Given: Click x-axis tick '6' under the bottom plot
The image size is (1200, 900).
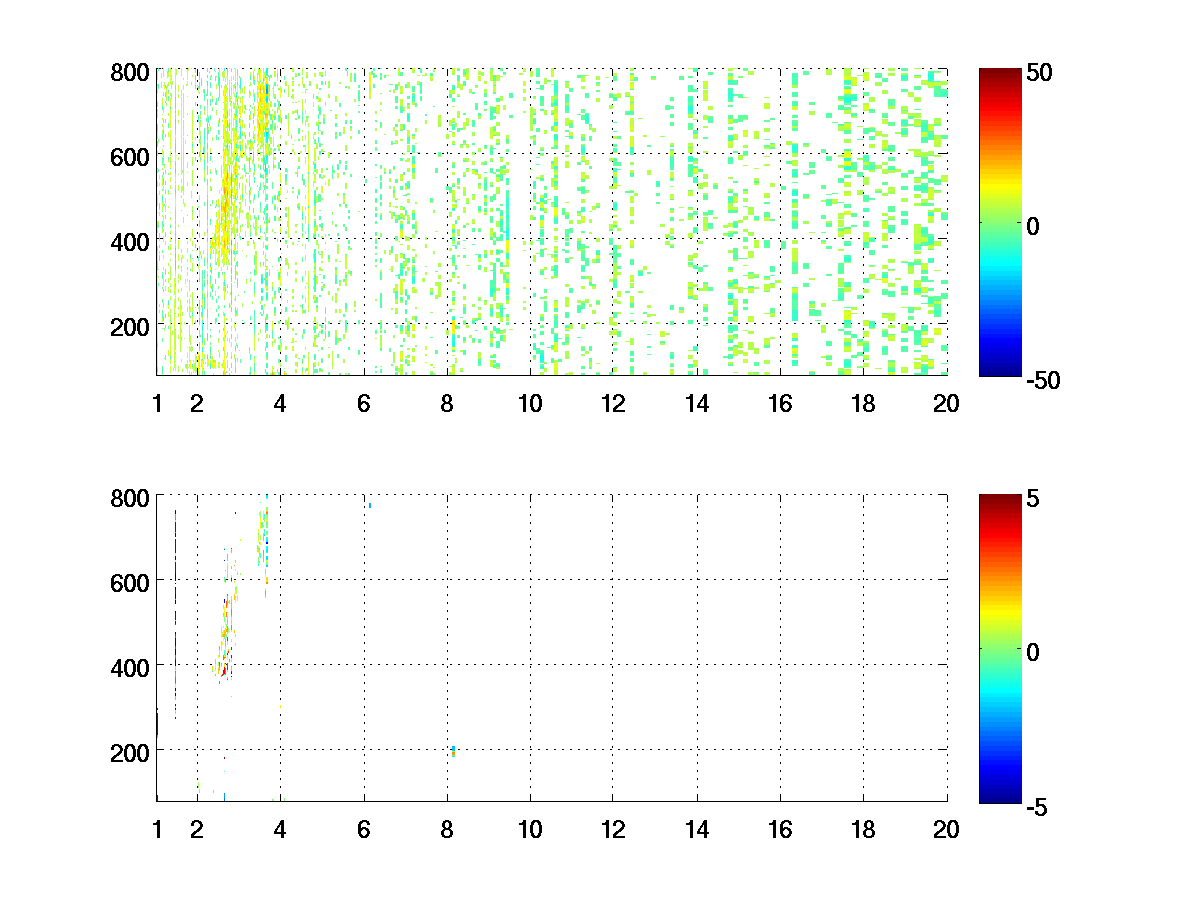Looking at the screenshot, I should [x=364, y=828].
